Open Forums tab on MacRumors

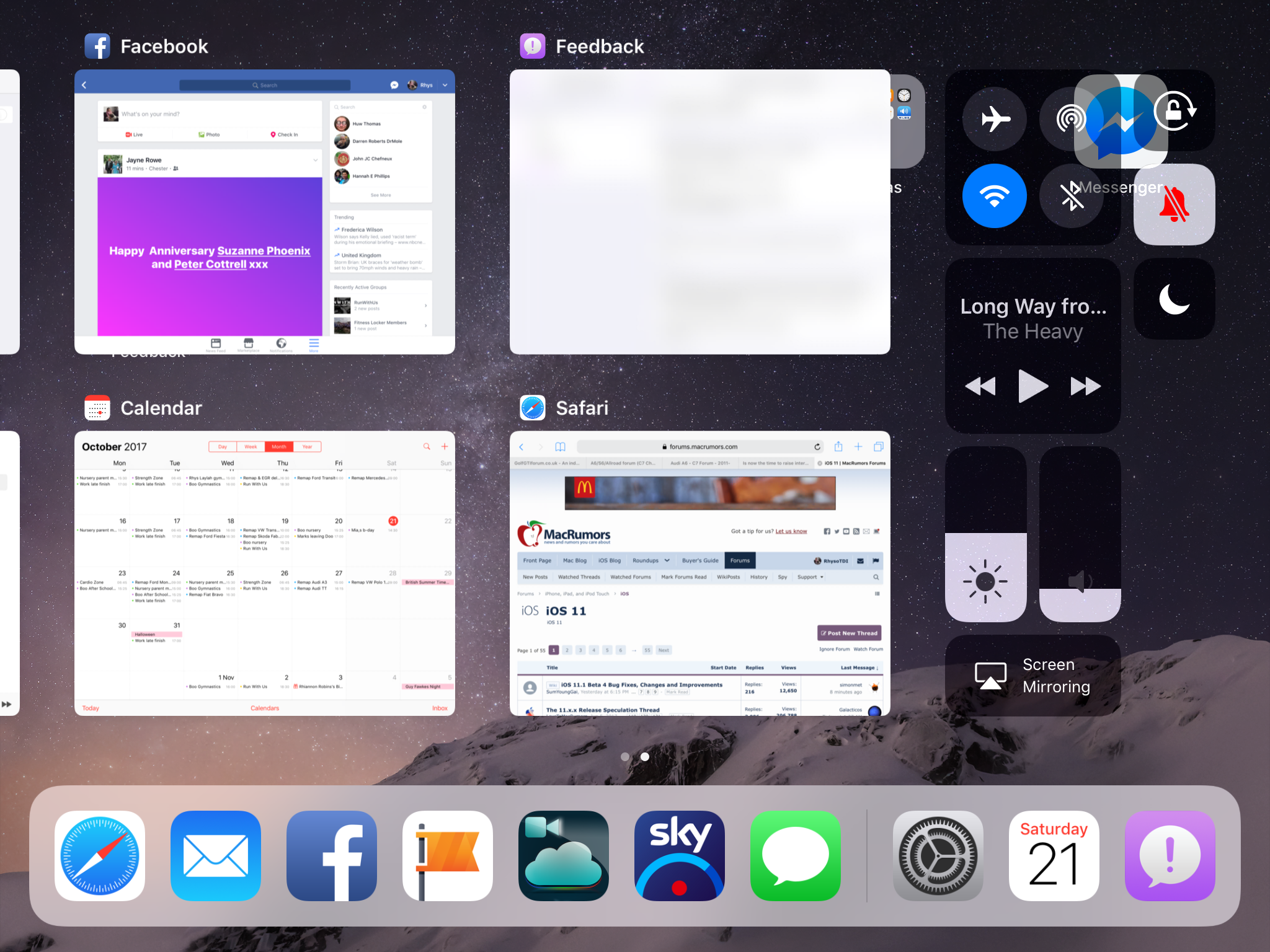tap(740, 560)
